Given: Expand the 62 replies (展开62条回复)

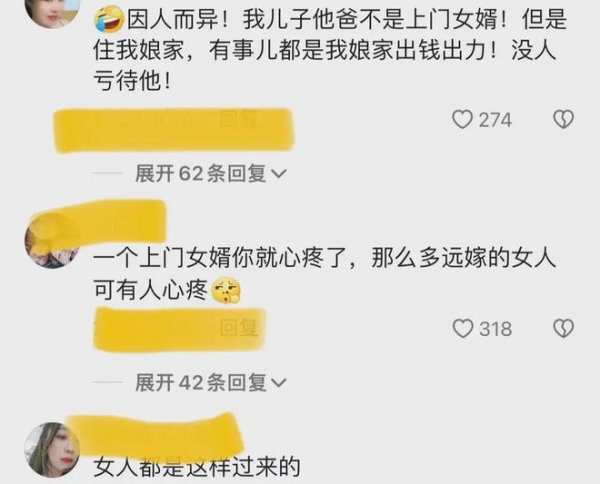Looking at the screenshot, I should [210, 174].
